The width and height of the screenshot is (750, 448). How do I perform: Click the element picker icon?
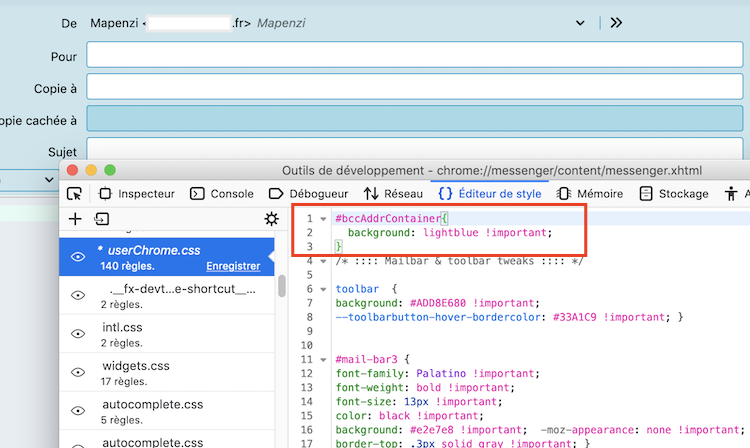[x=74, y=193]
